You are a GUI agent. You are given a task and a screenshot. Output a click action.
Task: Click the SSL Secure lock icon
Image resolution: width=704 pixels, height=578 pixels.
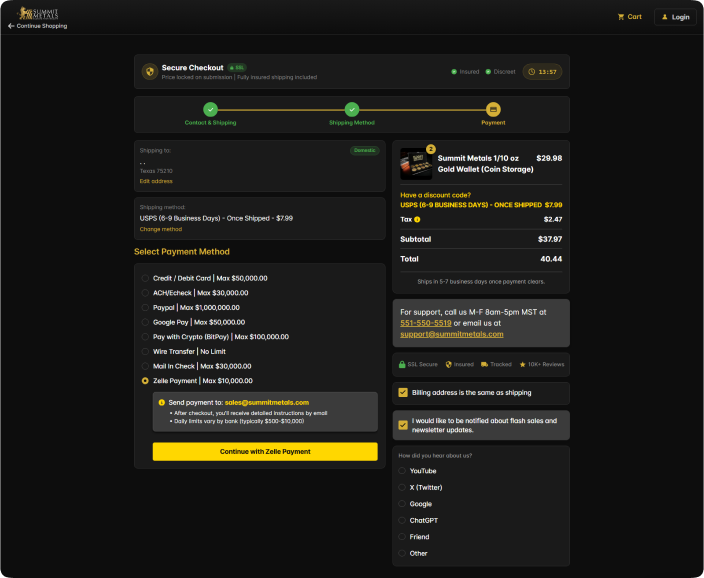(402, 365)
